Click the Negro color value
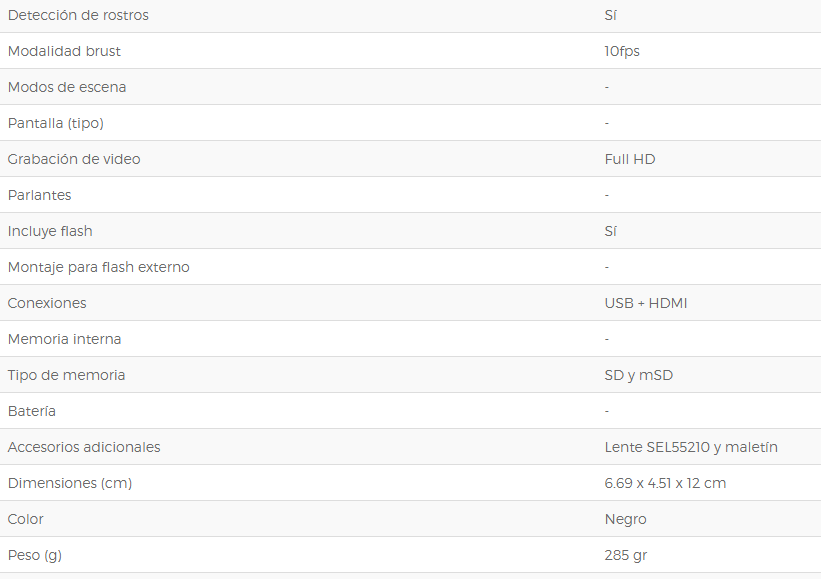Viewport: 821px width, 579px height. pyautogui.click(x=625, y=519)
